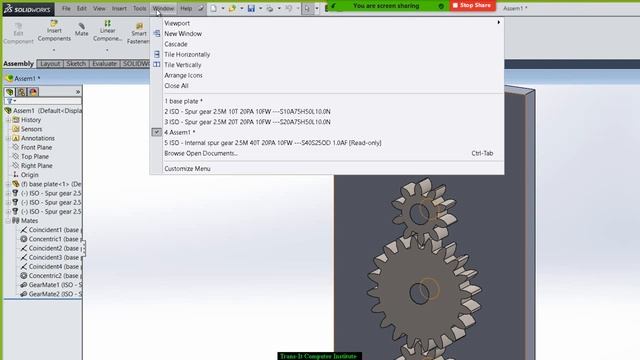The image size is (640, 360).
Task: Open the PropertyManager tab icon
Action: 22,92
